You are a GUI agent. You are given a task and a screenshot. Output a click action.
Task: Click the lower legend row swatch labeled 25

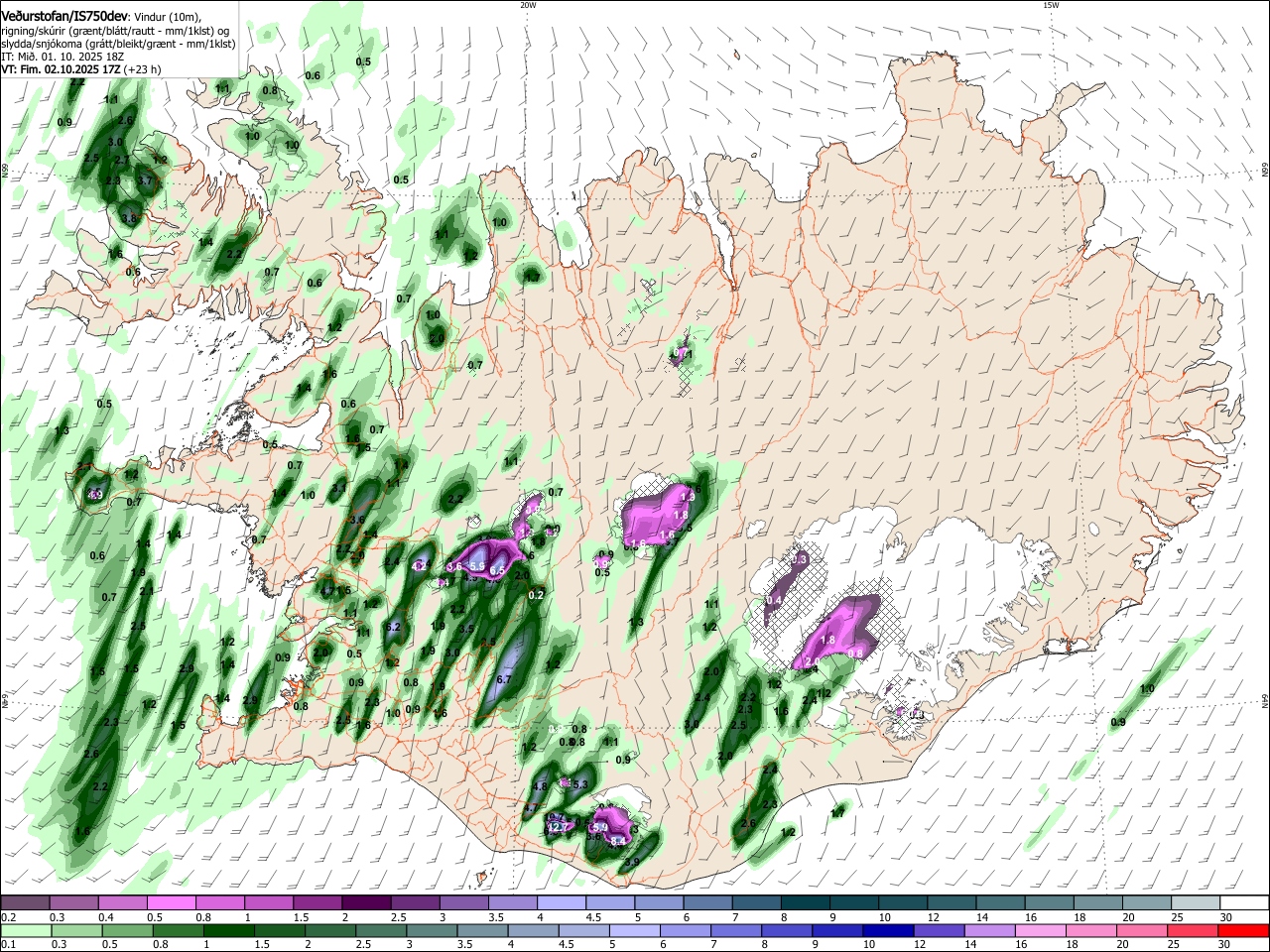[1195, 930]
